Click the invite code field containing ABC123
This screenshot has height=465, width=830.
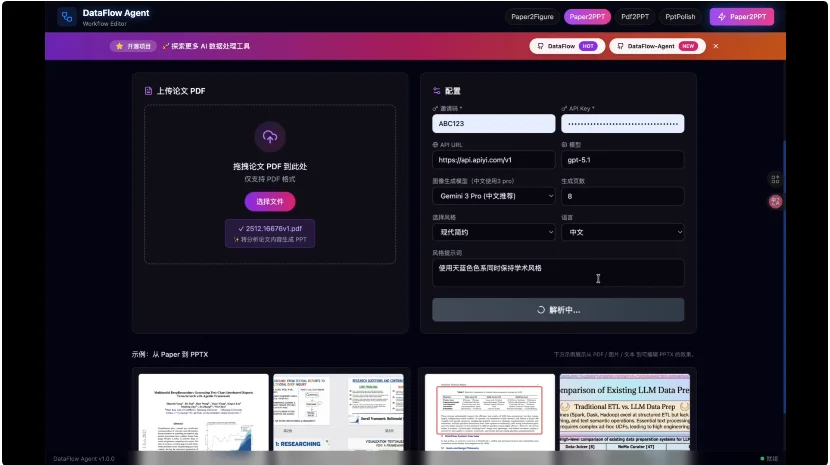pyautogui.click(x=493, y=123)
